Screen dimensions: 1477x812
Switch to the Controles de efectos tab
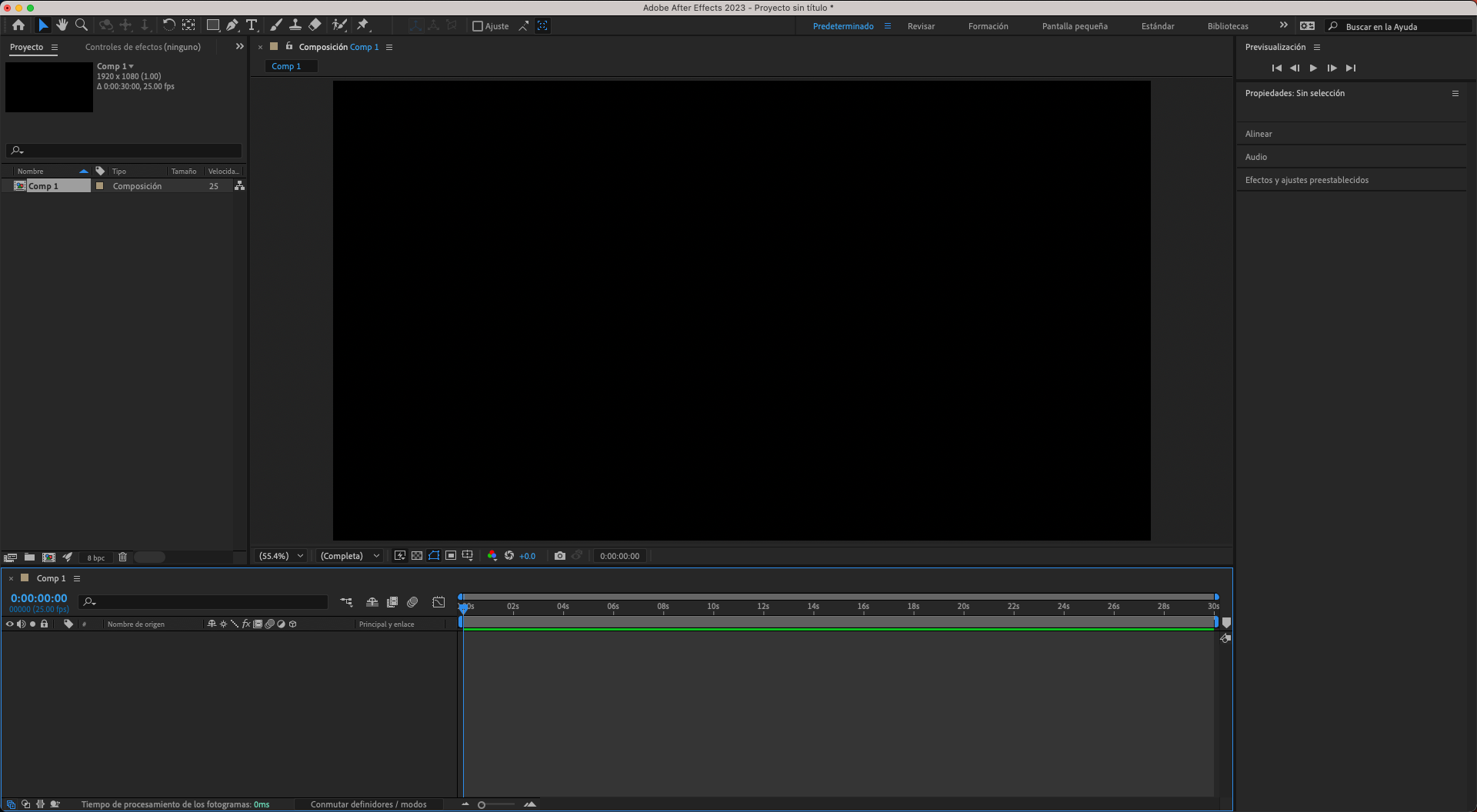(143, 46)
